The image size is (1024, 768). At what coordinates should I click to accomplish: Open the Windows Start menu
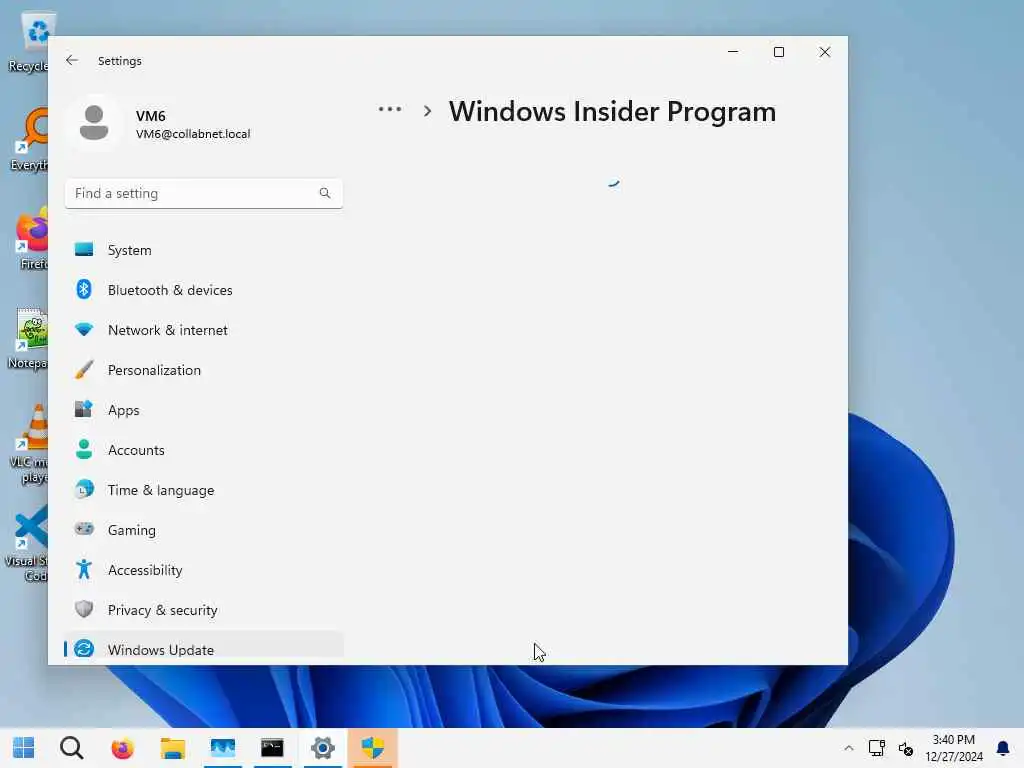tap(24, 748)
